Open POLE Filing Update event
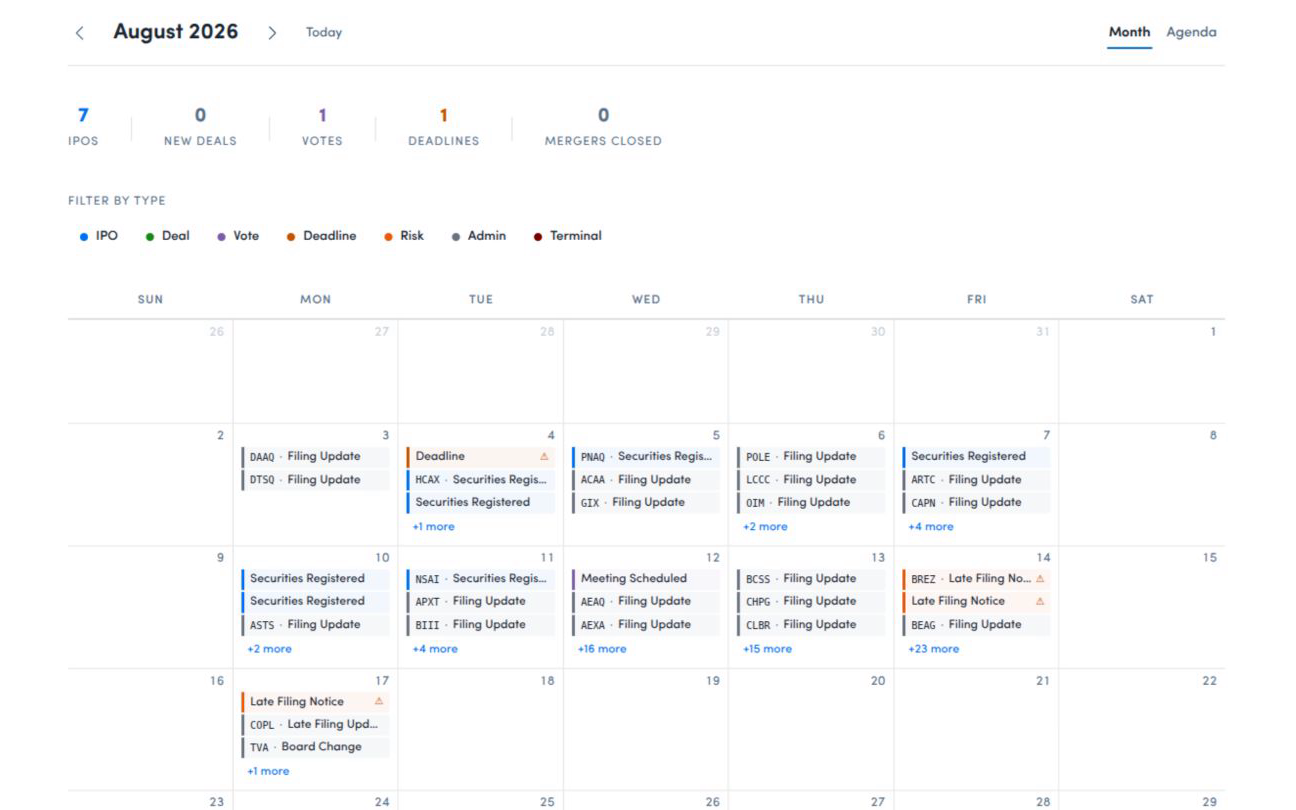 tap(811, 456)
